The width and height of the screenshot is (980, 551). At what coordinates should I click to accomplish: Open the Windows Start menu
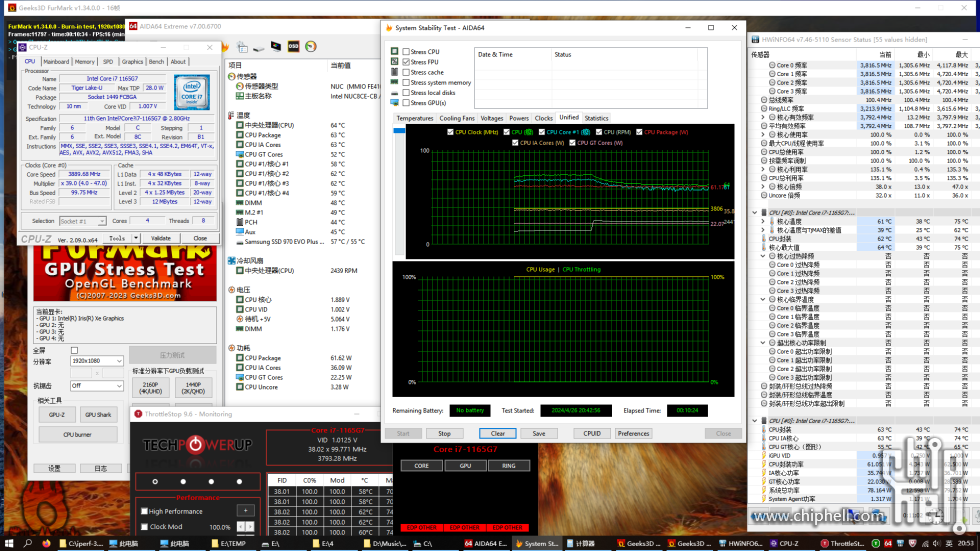9,544
